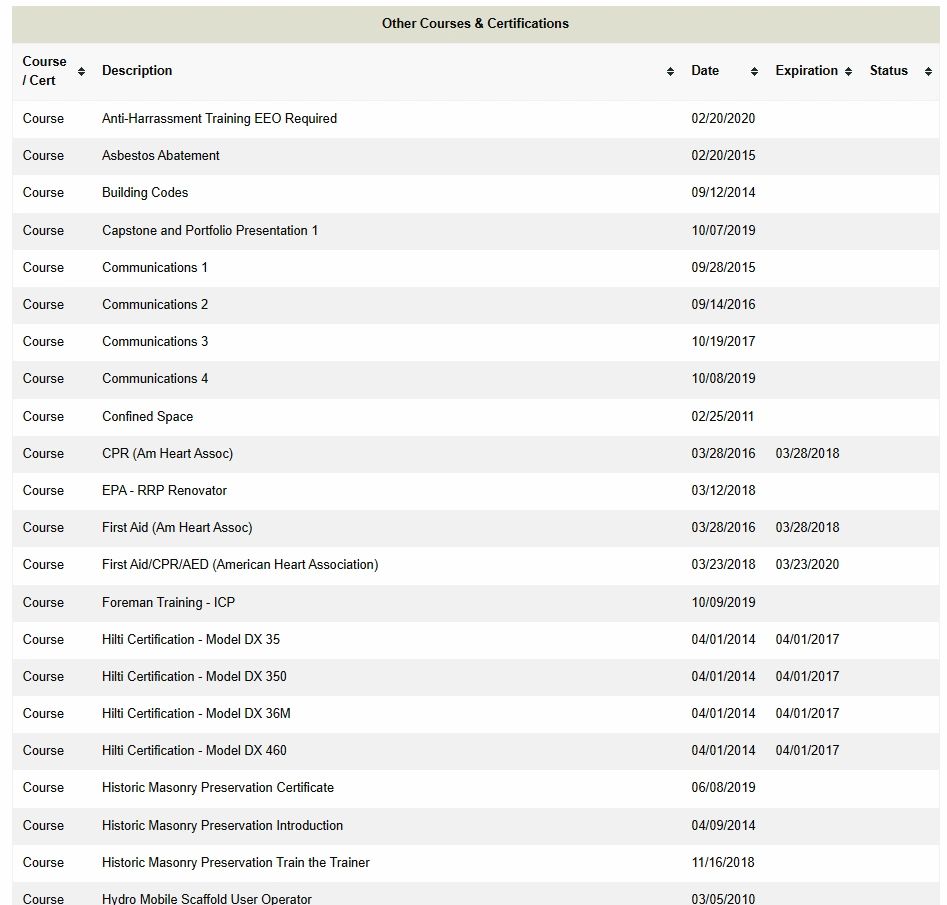Click the date 02/20/2020
The image size is (947, 905).
pyautogui.click(x=723, y=118)
